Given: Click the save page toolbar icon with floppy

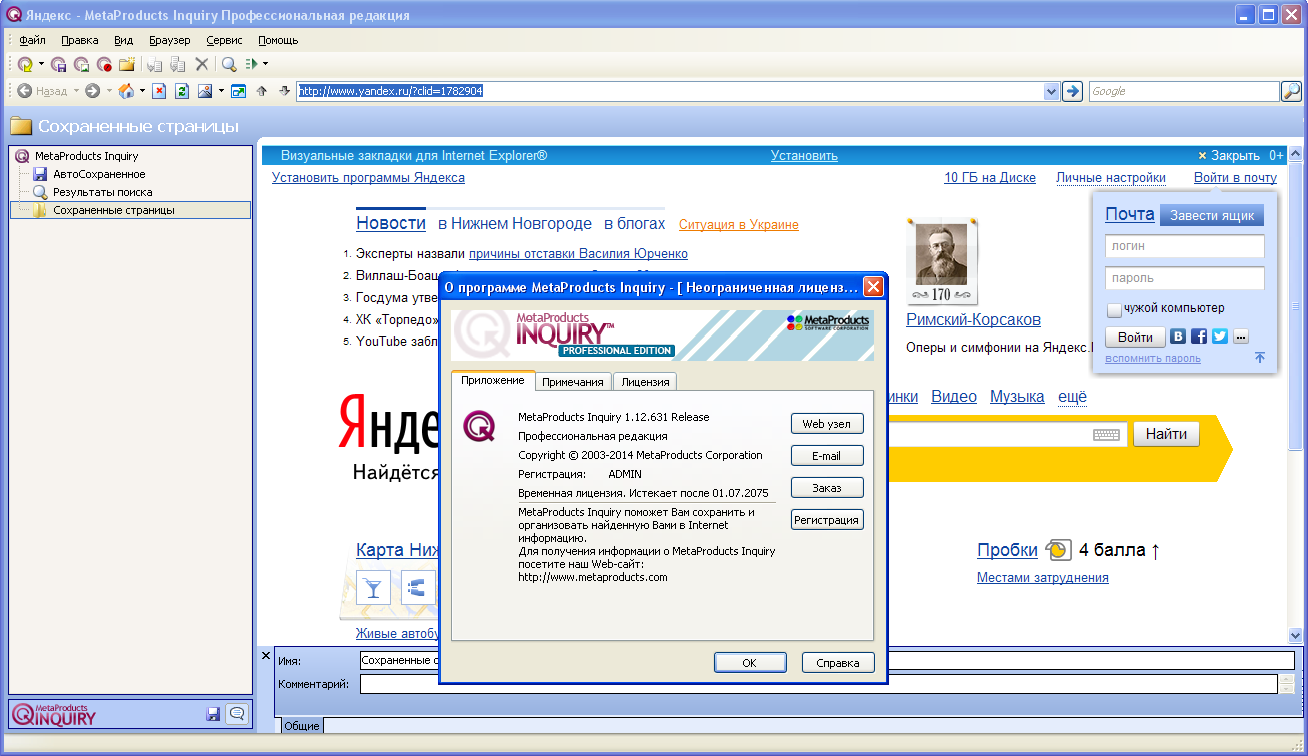Looking at the screenshot, I should 59,64.
